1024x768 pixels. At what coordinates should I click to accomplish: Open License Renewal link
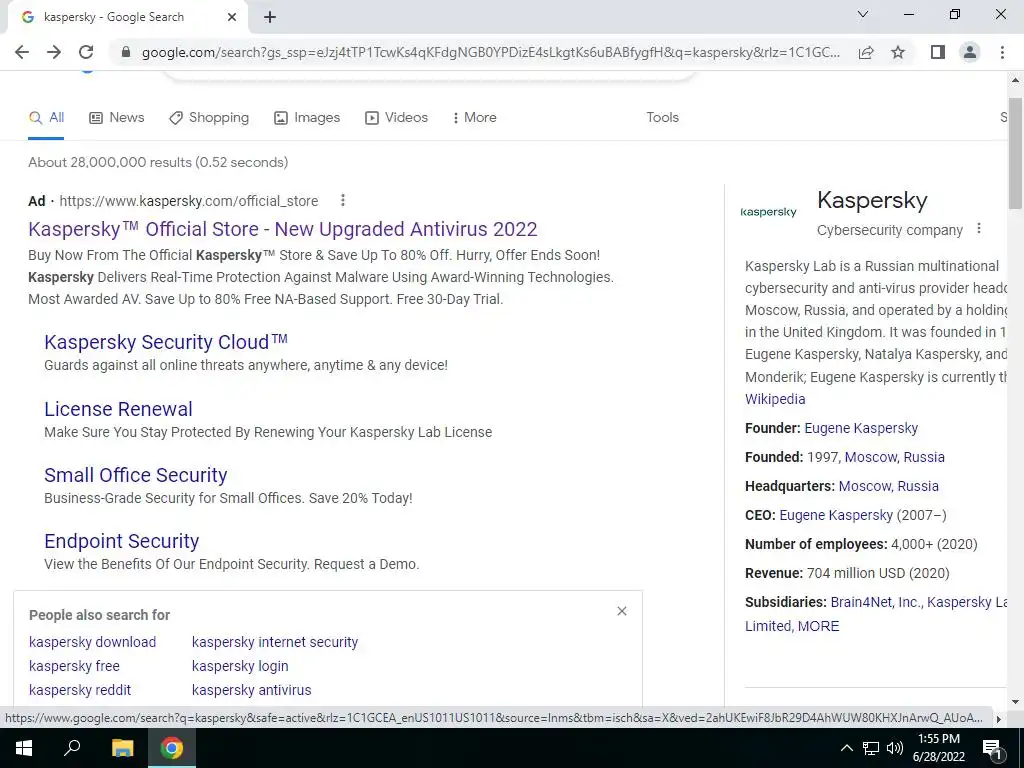118,409
